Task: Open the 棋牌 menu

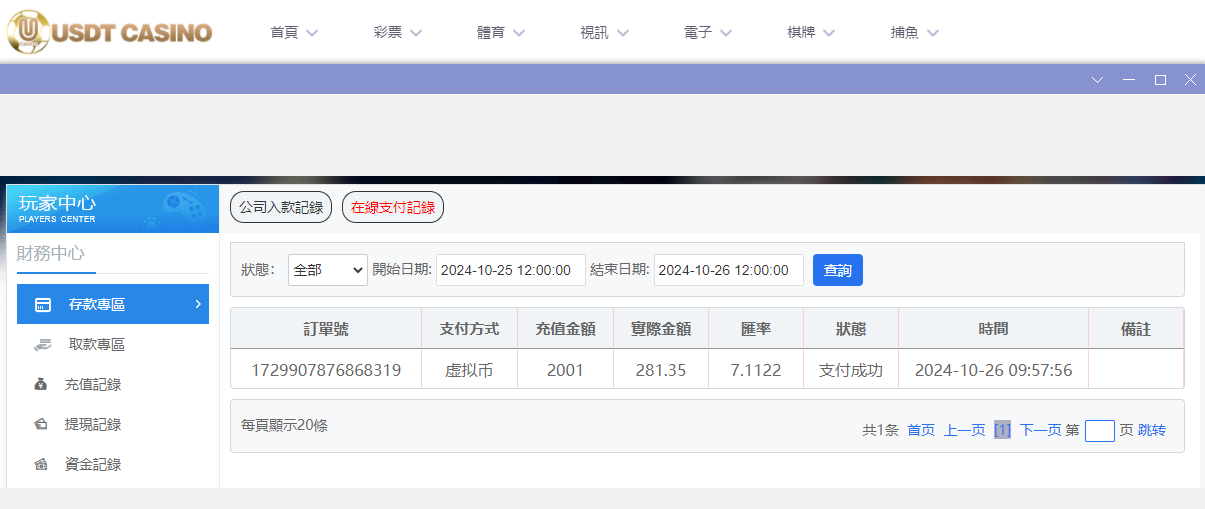Action: pyautogui.click(x=801, y=32)
